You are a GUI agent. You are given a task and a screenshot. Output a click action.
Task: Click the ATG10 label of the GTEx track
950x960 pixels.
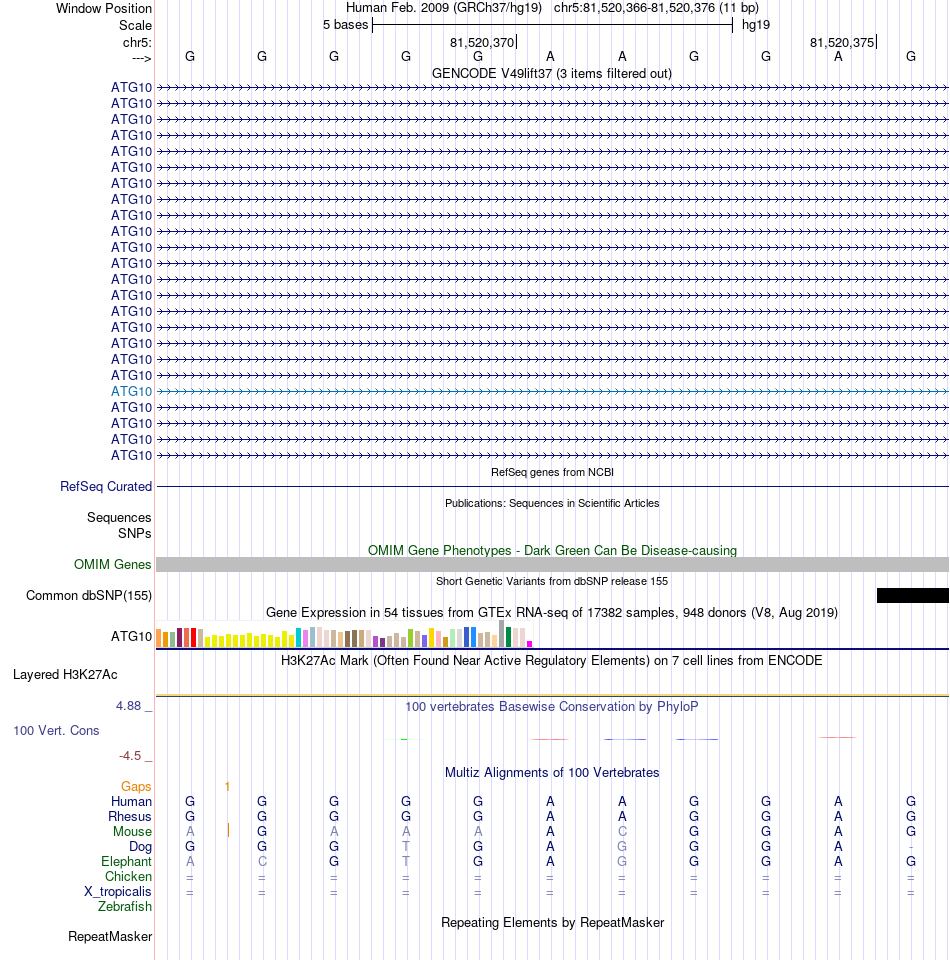131,637
